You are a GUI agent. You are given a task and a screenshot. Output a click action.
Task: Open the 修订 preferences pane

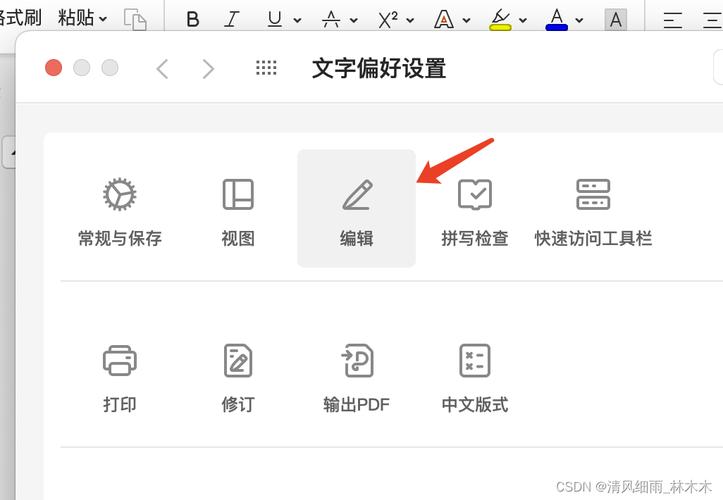click(238, 378)
